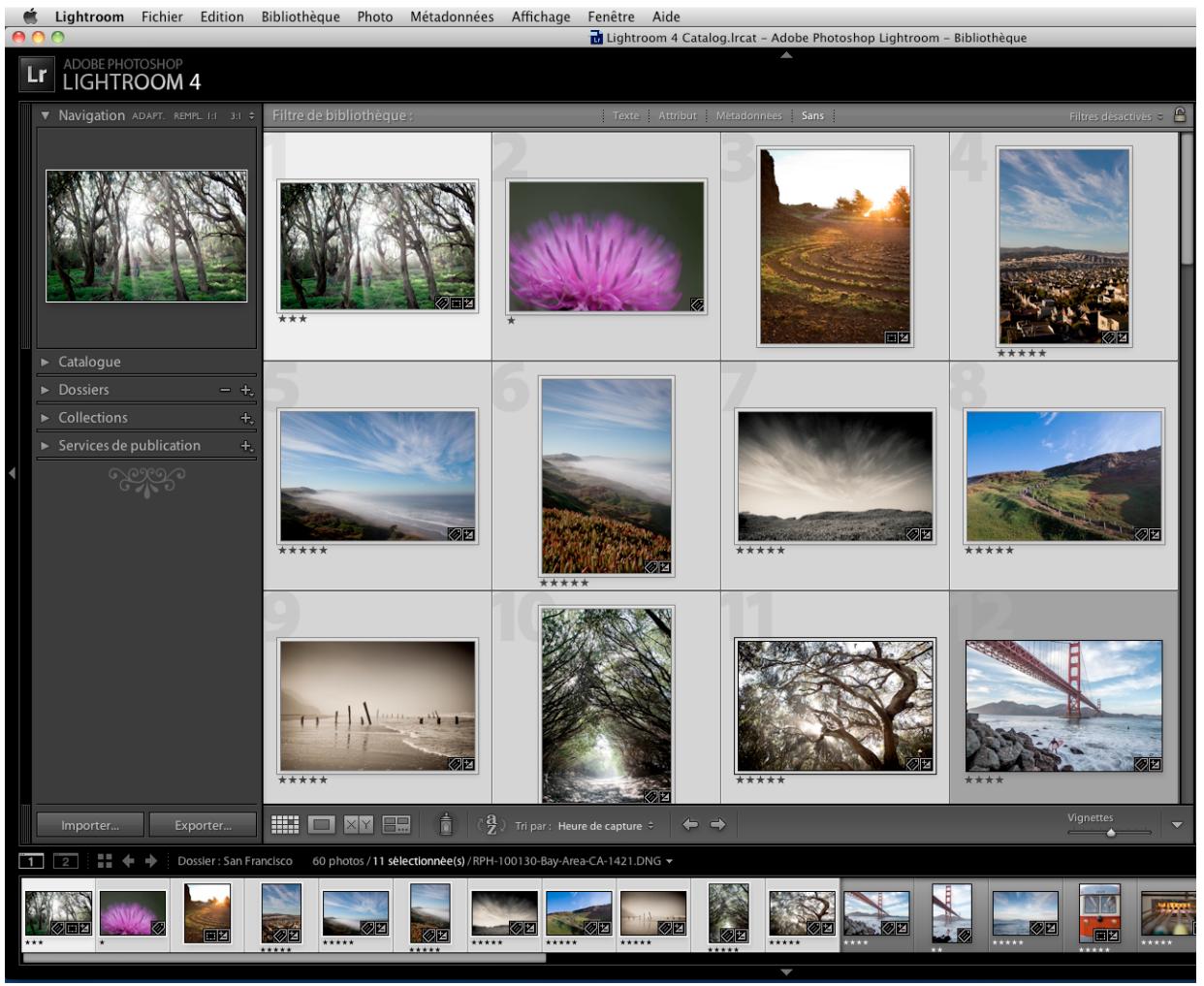Open the Métadonnées menu

[x=452, y=16]
